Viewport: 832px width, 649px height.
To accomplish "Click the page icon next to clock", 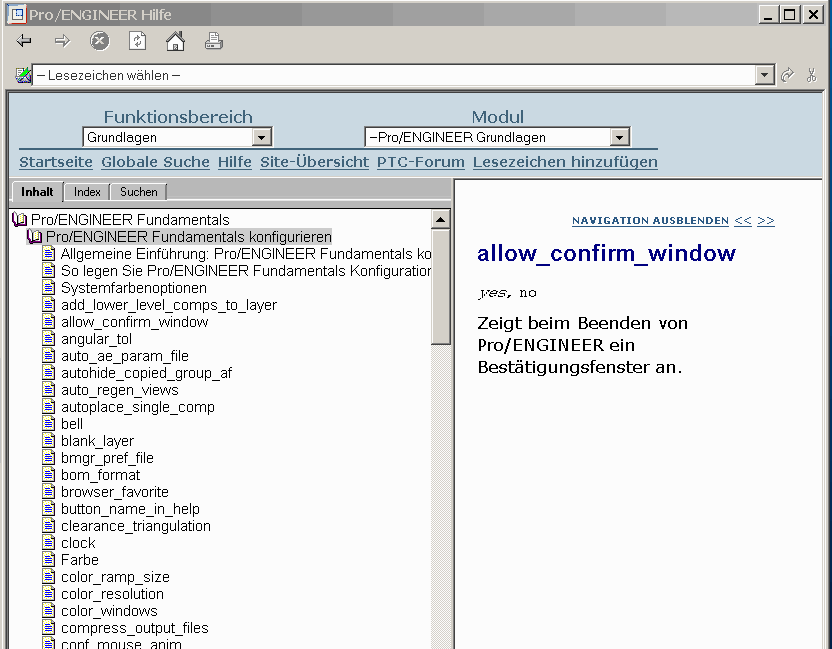I will (x=49, y=542).
